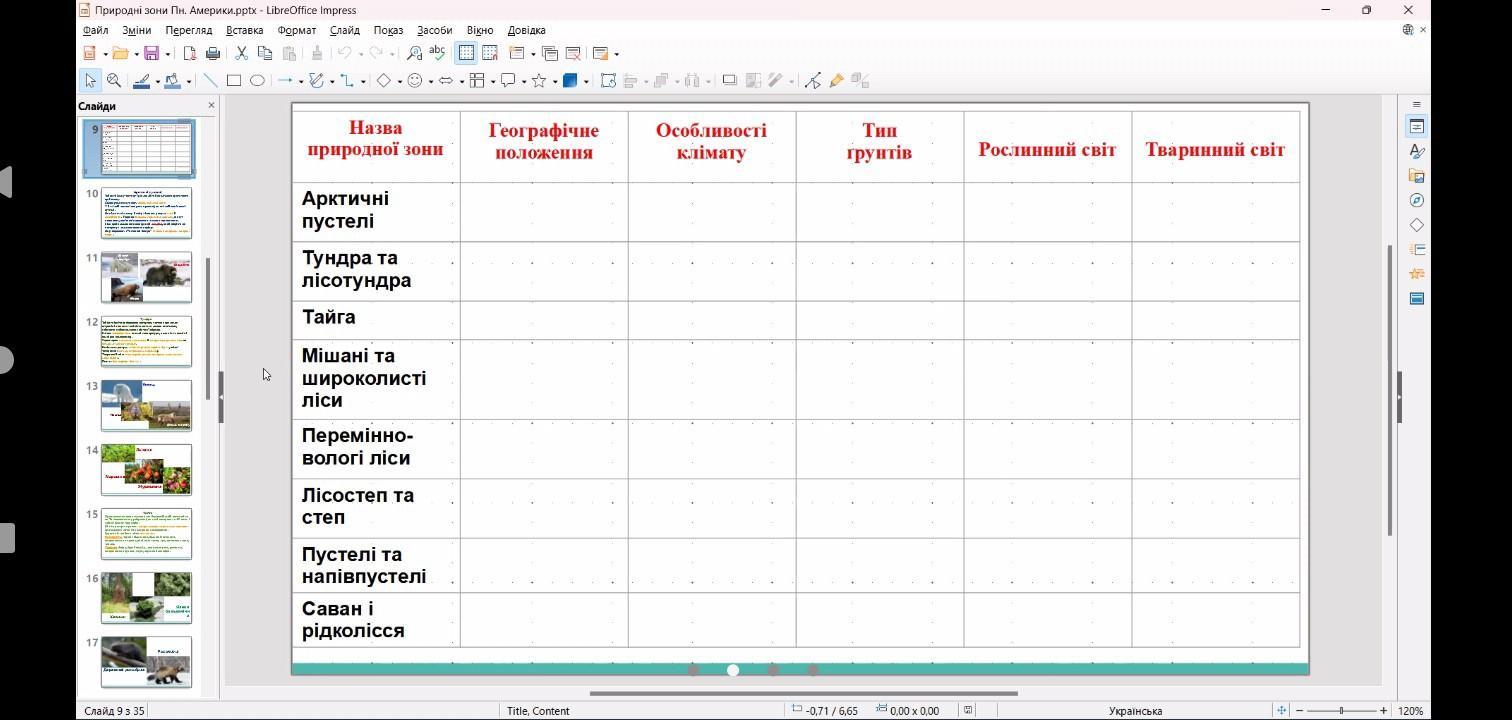Click the Cut scissors icon
The image size is (1512, 720).
point(241,53)
